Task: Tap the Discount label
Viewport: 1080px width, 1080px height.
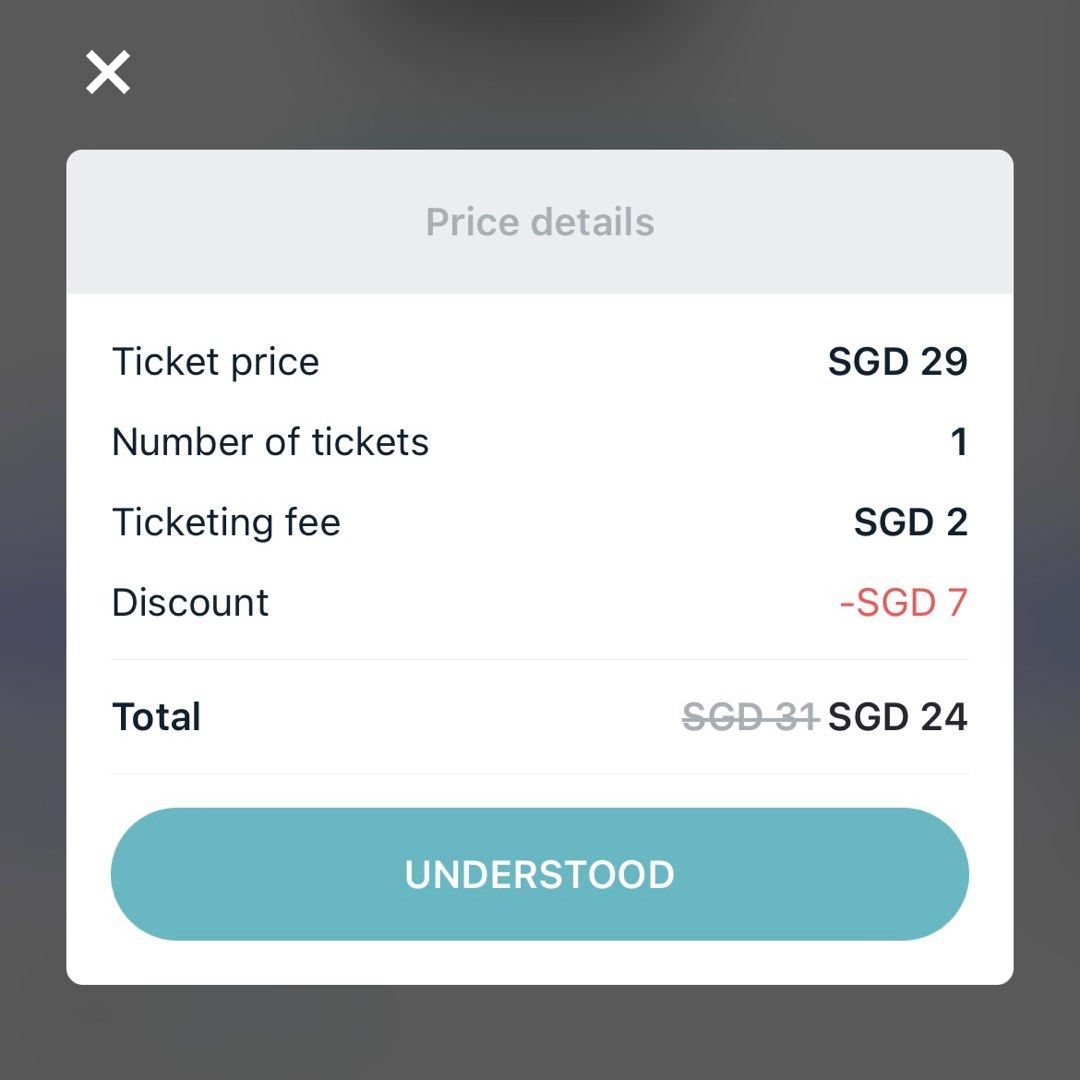Action: [190, 601]
